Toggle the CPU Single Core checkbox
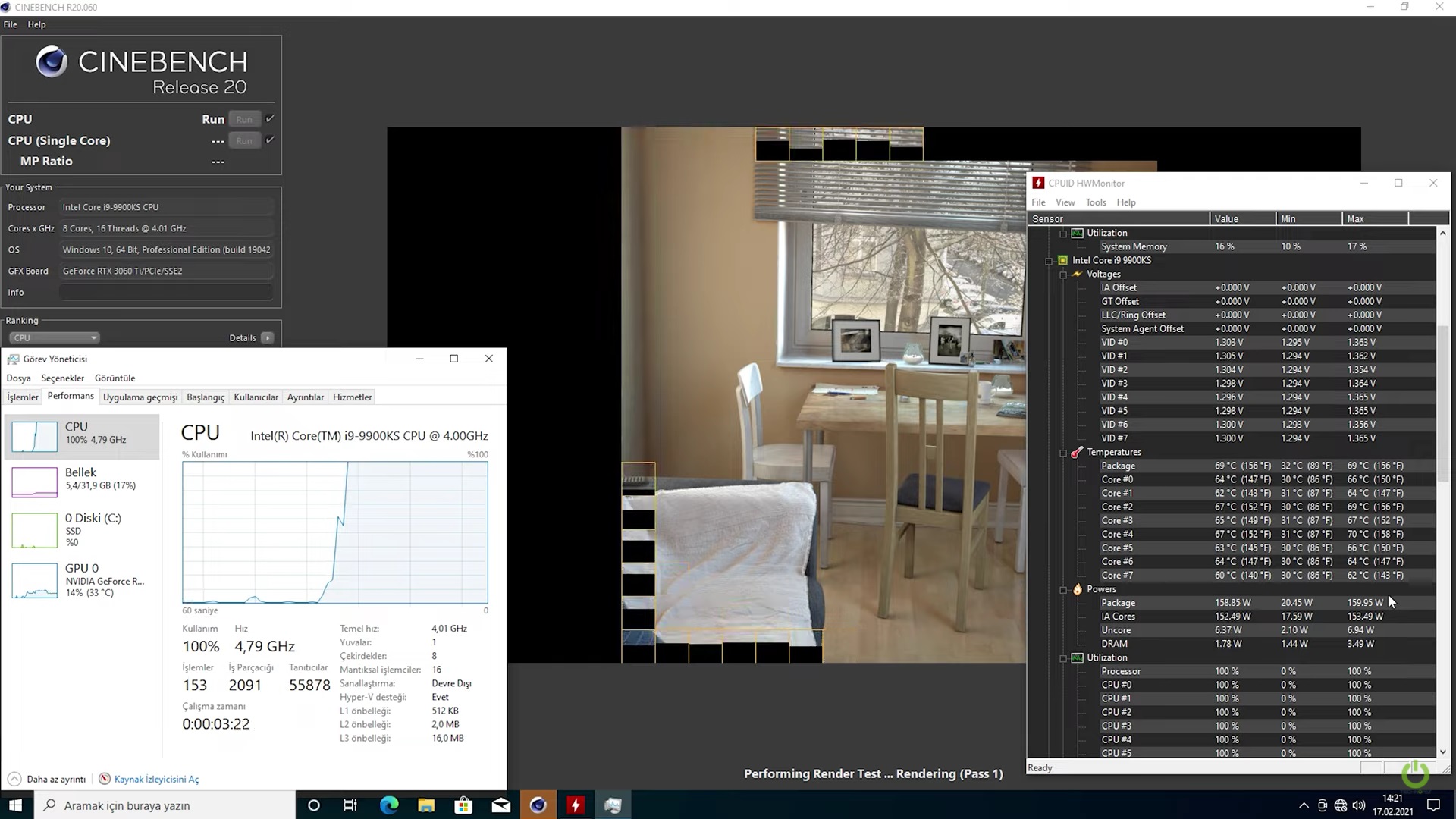1456x819 pixels. point(270,140)
